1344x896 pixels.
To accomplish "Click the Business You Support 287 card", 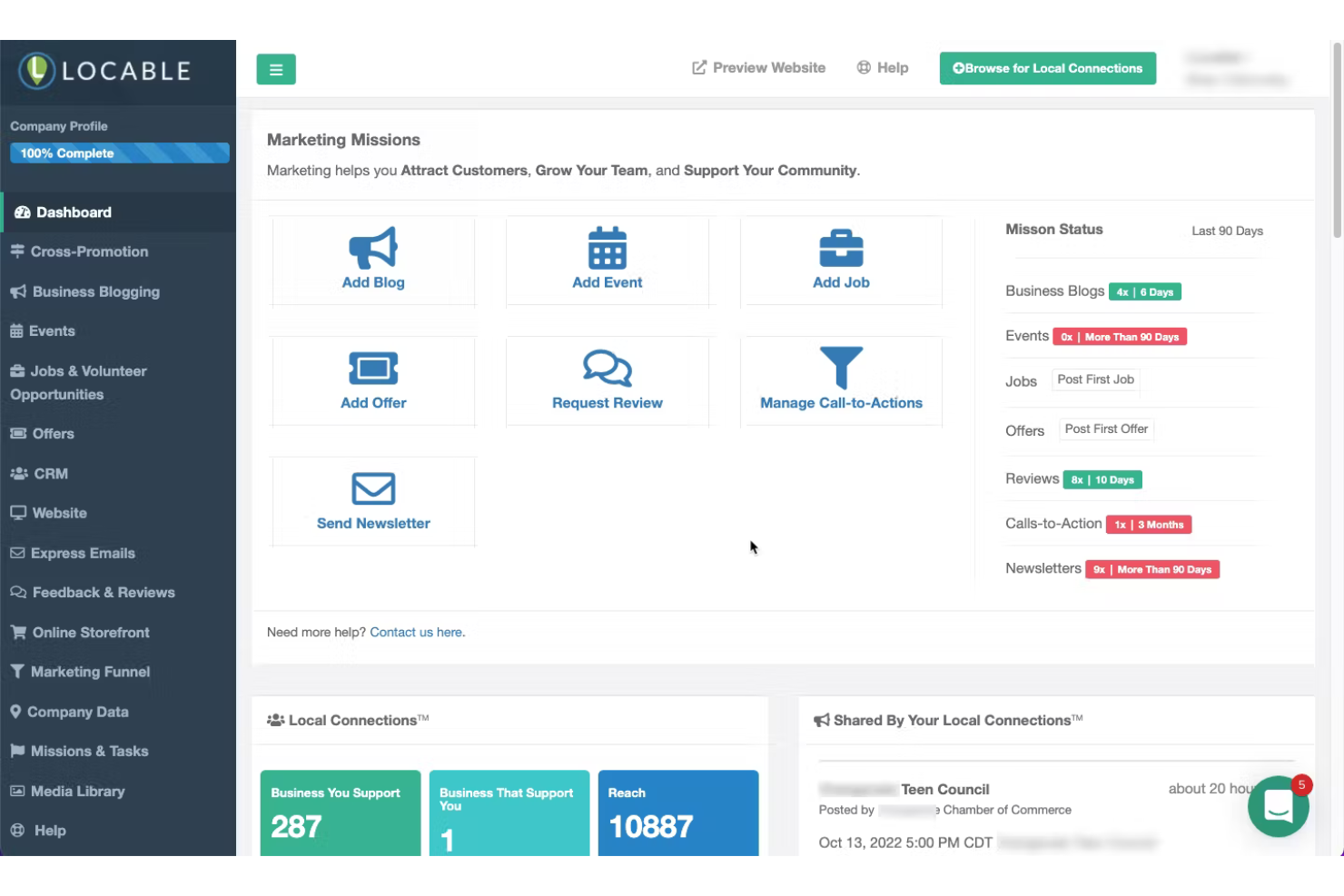I will (341, 813).
